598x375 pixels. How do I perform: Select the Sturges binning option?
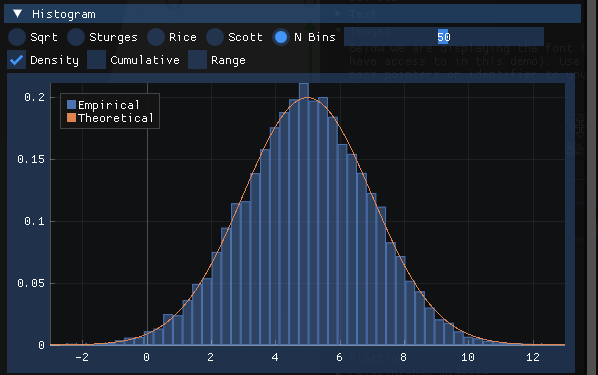tap(76, 37)
